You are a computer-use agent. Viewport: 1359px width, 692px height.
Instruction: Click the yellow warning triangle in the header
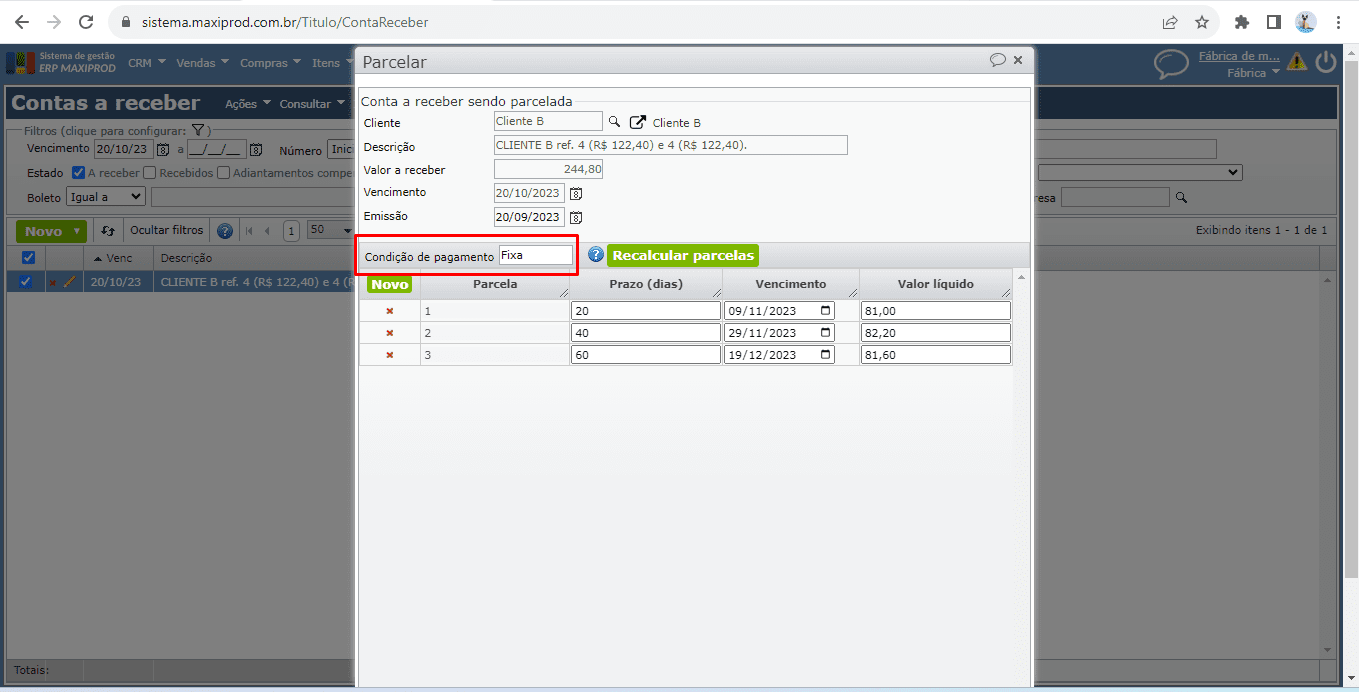(x=1297, y=62)
